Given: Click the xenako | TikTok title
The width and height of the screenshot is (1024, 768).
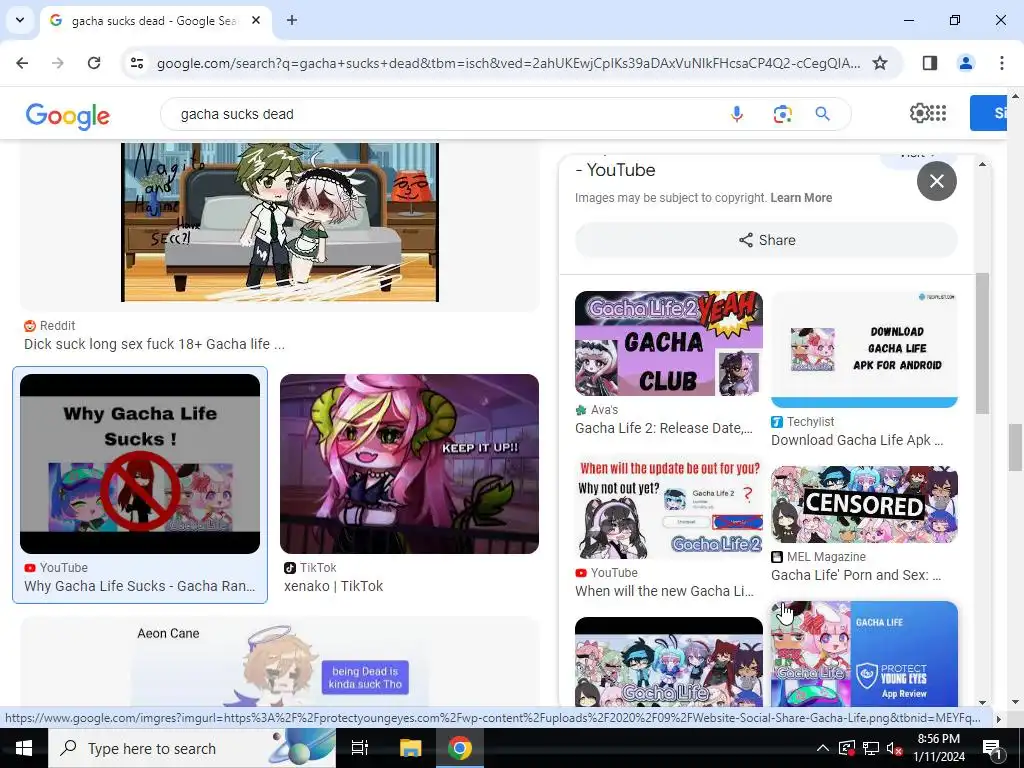Looking at the screenshot, I should click(333, 586).
